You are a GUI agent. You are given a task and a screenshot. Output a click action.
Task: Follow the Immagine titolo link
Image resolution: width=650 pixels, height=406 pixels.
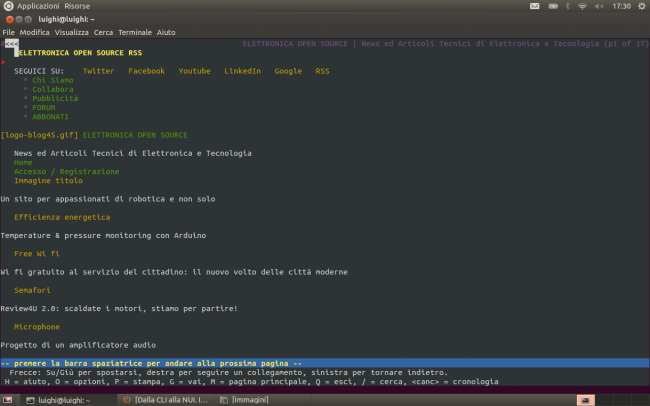click(48, 180)
